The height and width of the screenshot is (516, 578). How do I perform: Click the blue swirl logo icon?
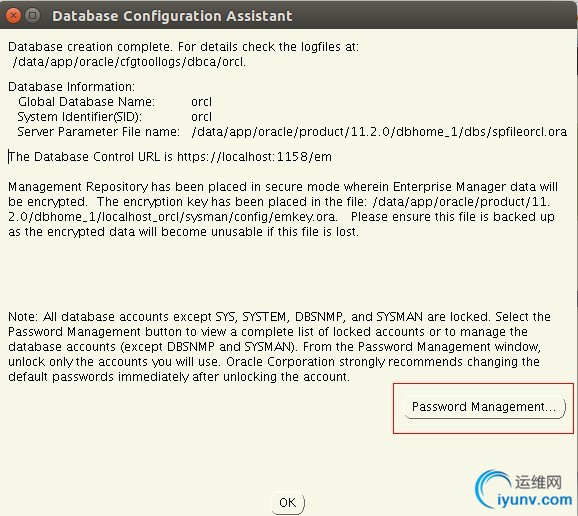click(x=492, y=488)
